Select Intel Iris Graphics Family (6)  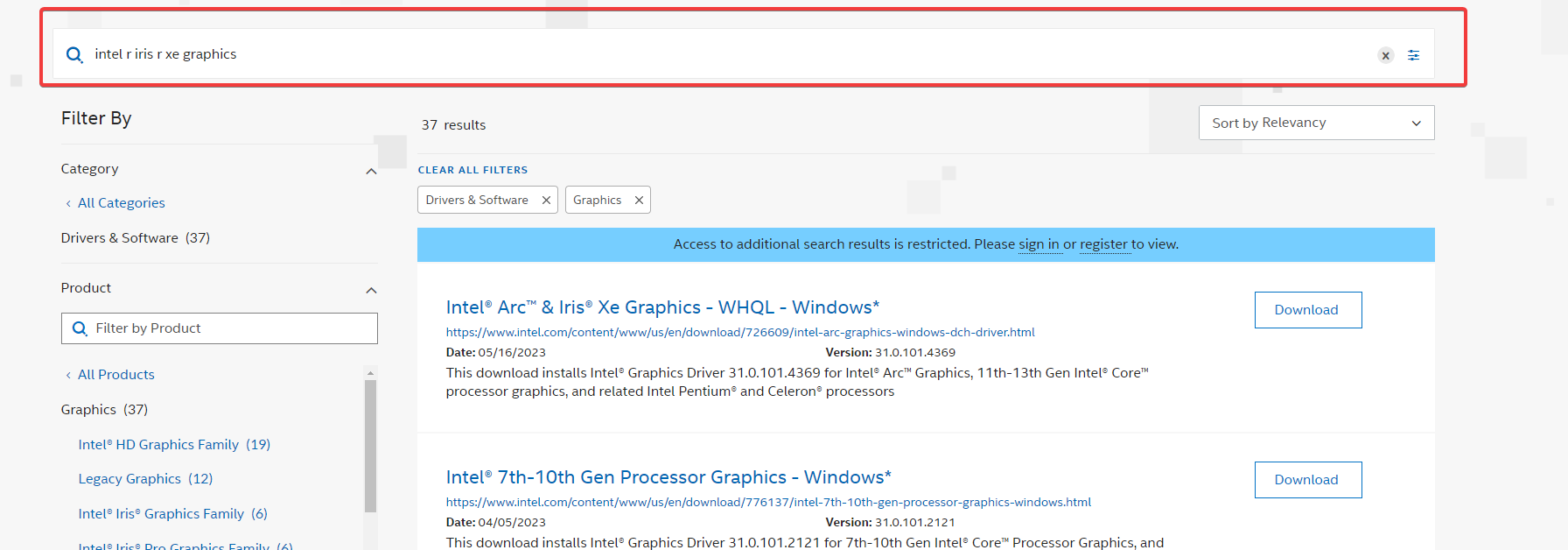[173, 514]
